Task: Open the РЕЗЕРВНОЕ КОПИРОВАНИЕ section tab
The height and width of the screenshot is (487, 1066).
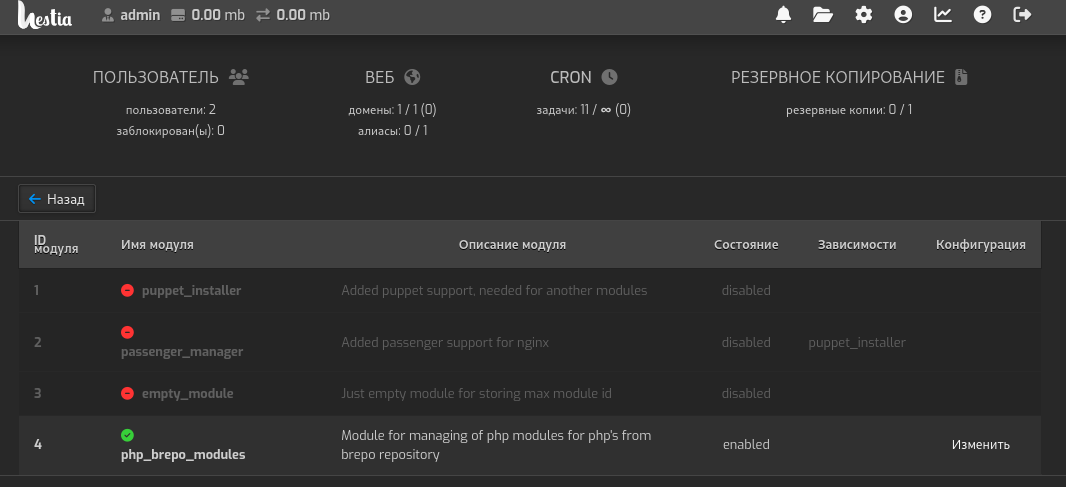Action: click(x=849, y=77)
